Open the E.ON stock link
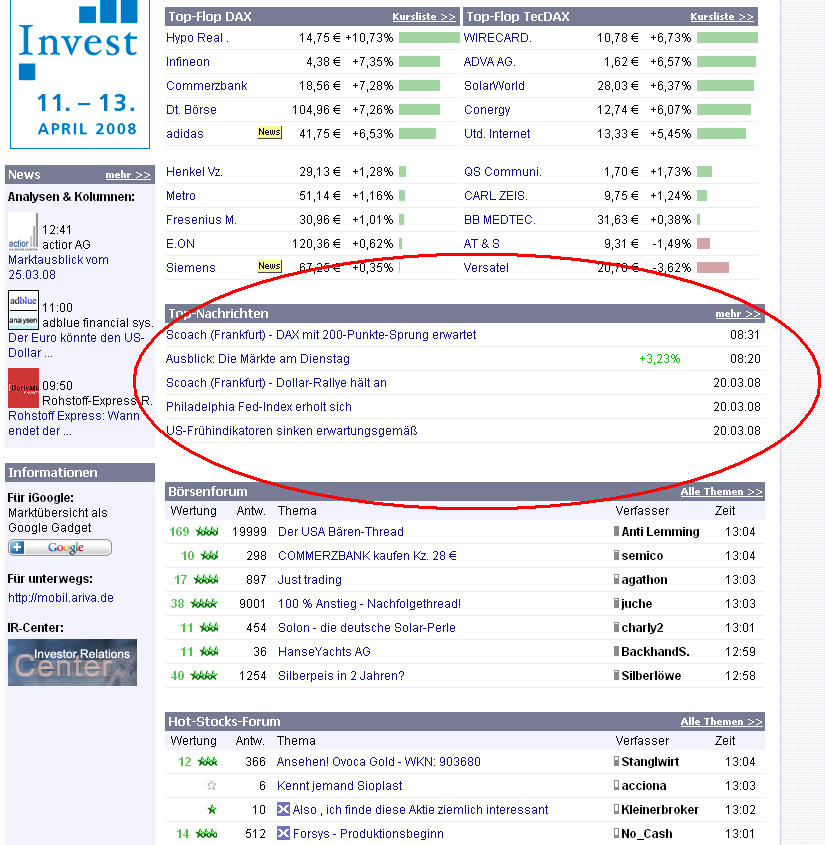Image resolution: width=825 pixels, height=845 pixels. click(180, 244)
